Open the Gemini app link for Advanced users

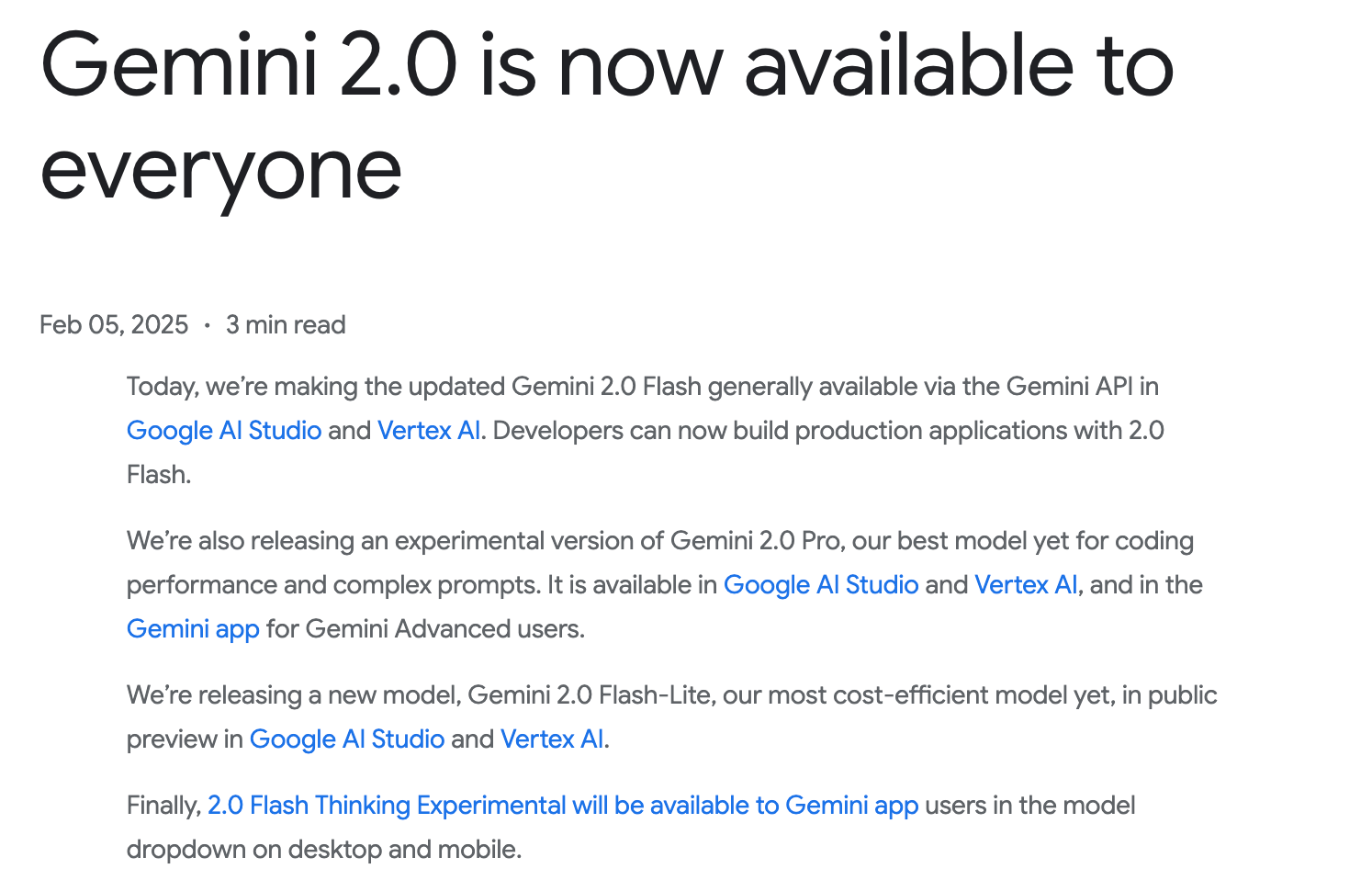tap(193, 629)
